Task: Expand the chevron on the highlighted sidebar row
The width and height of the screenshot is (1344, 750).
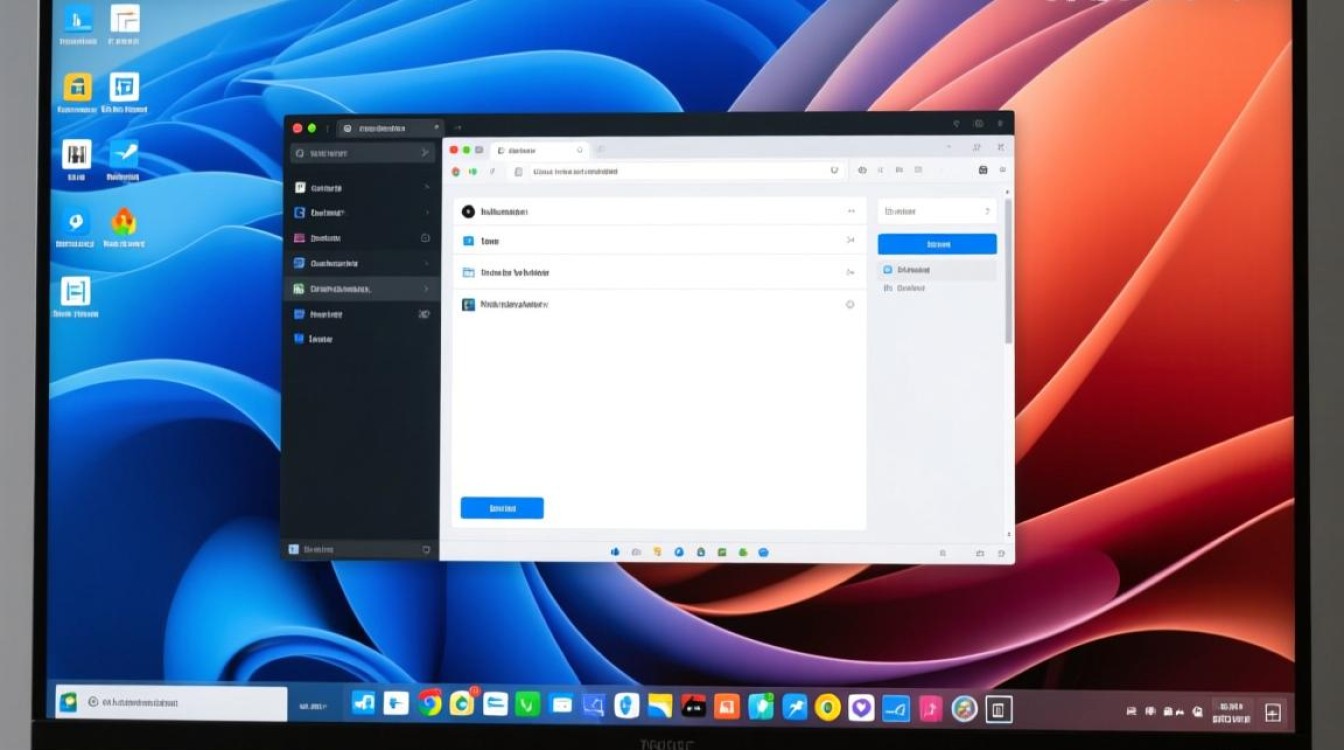Action: (426, 289)
